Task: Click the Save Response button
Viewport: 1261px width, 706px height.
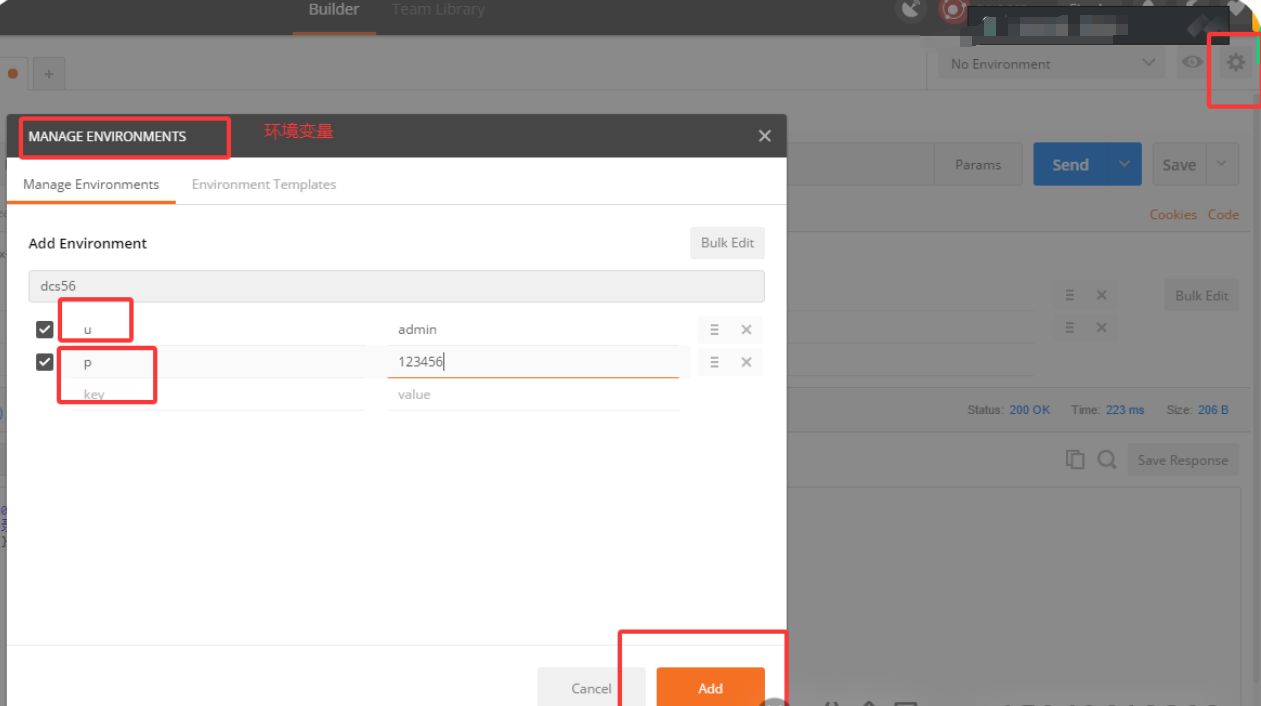Action: (x=1183, y=460)
